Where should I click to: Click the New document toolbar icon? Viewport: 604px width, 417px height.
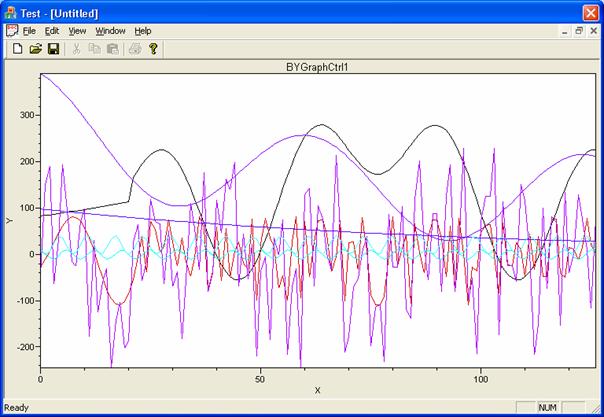tap(17, 48)
